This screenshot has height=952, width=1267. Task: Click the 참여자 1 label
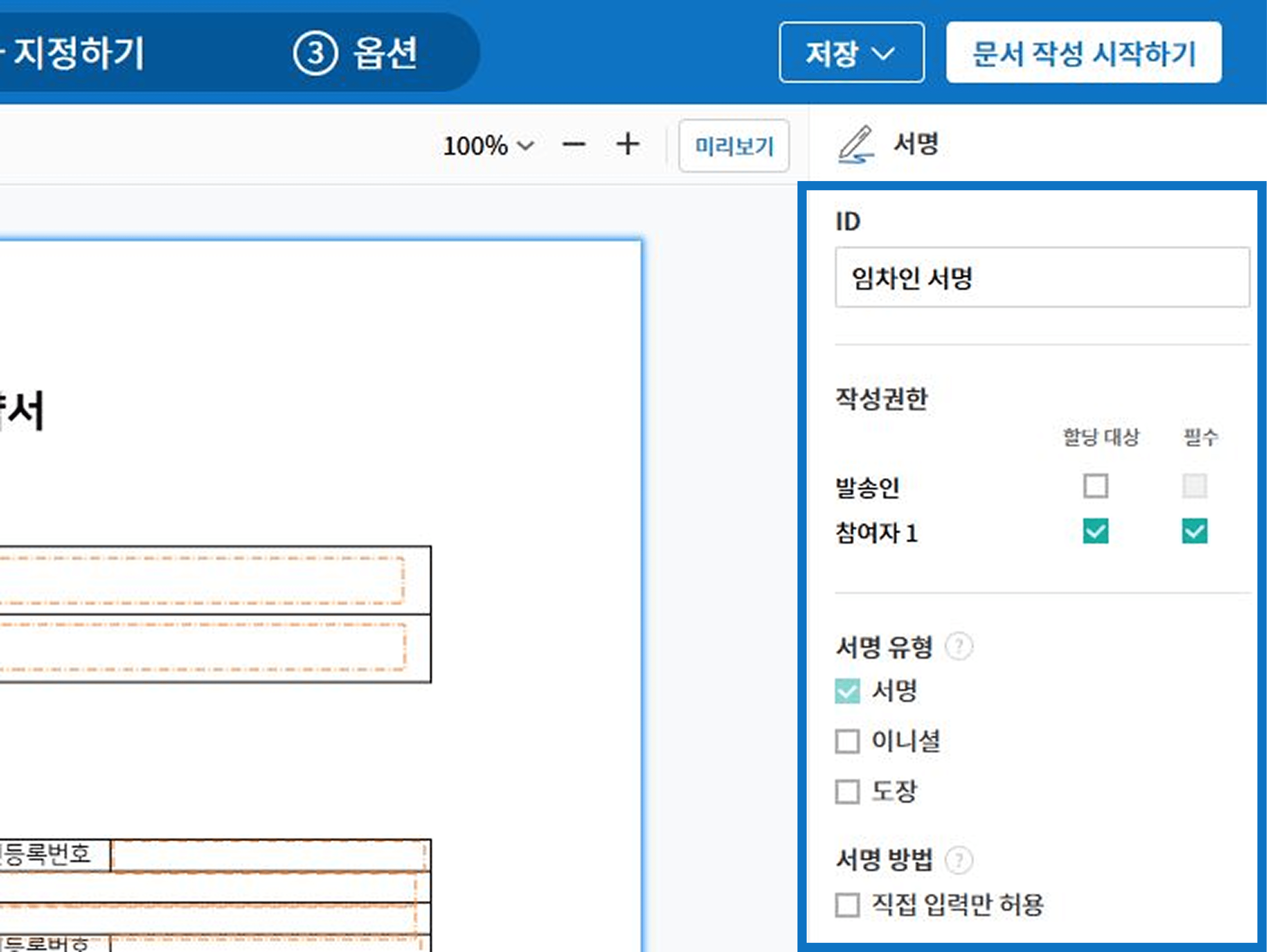point(876,533)
